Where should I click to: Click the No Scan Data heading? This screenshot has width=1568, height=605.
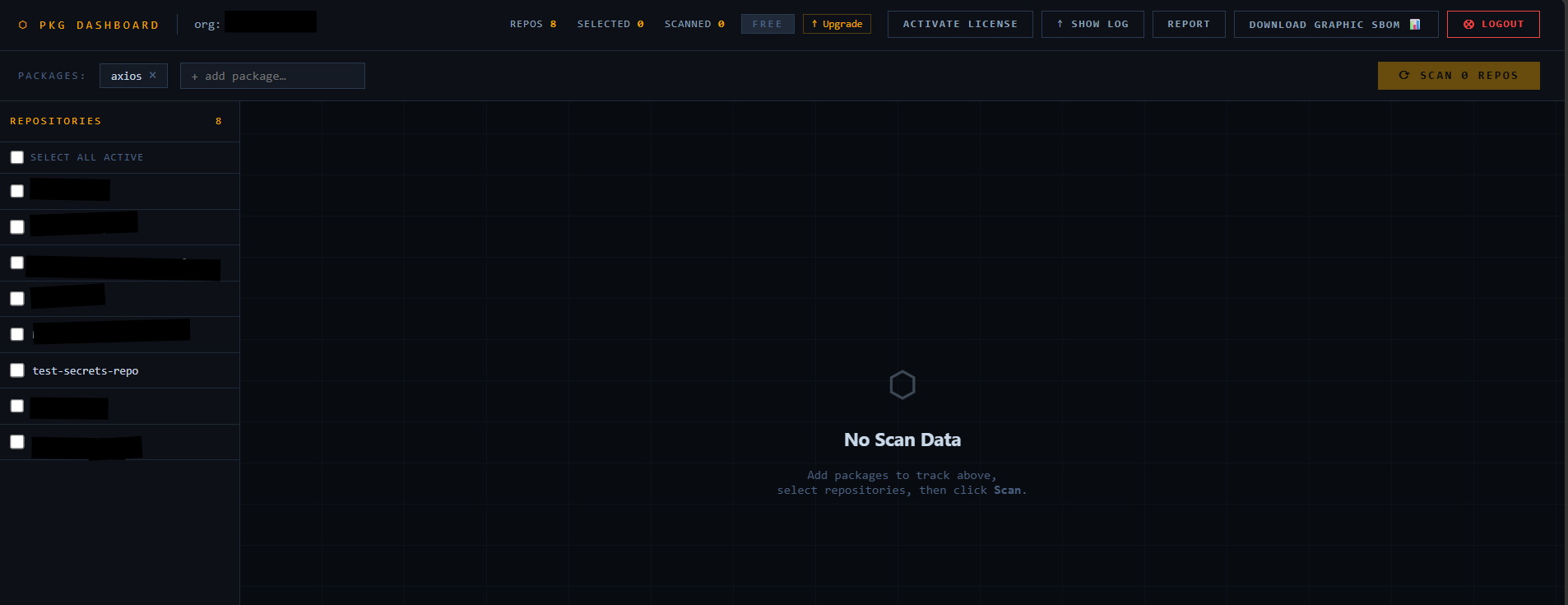click(x=902, y=440)
